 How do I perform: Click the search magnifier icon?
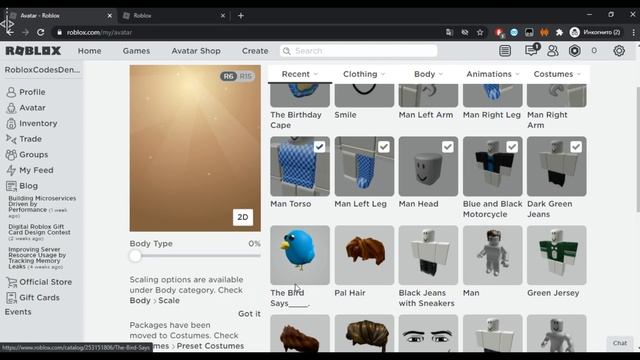coord(287,51)
